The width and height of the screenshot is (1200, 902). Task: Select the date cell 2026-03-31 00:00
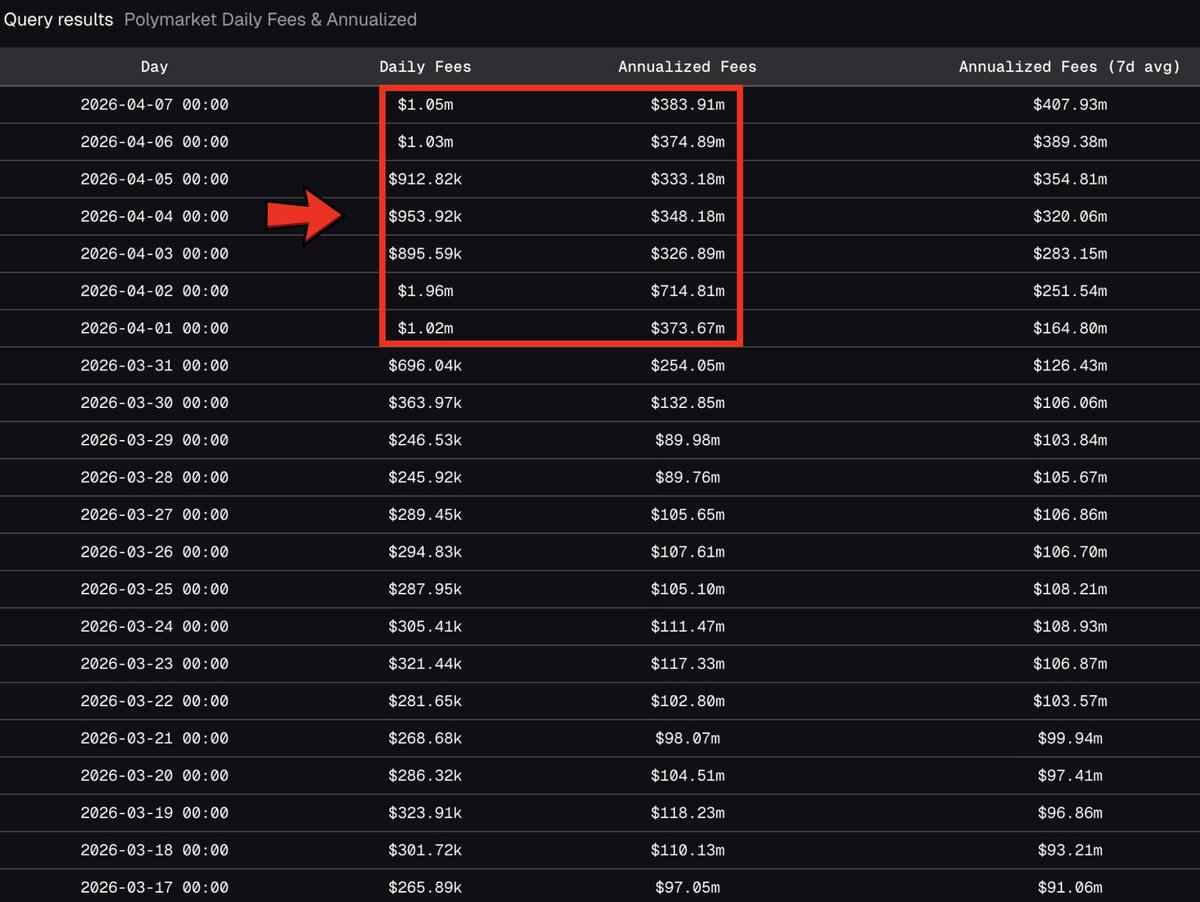pyautogui.click(x=154, y=366)
